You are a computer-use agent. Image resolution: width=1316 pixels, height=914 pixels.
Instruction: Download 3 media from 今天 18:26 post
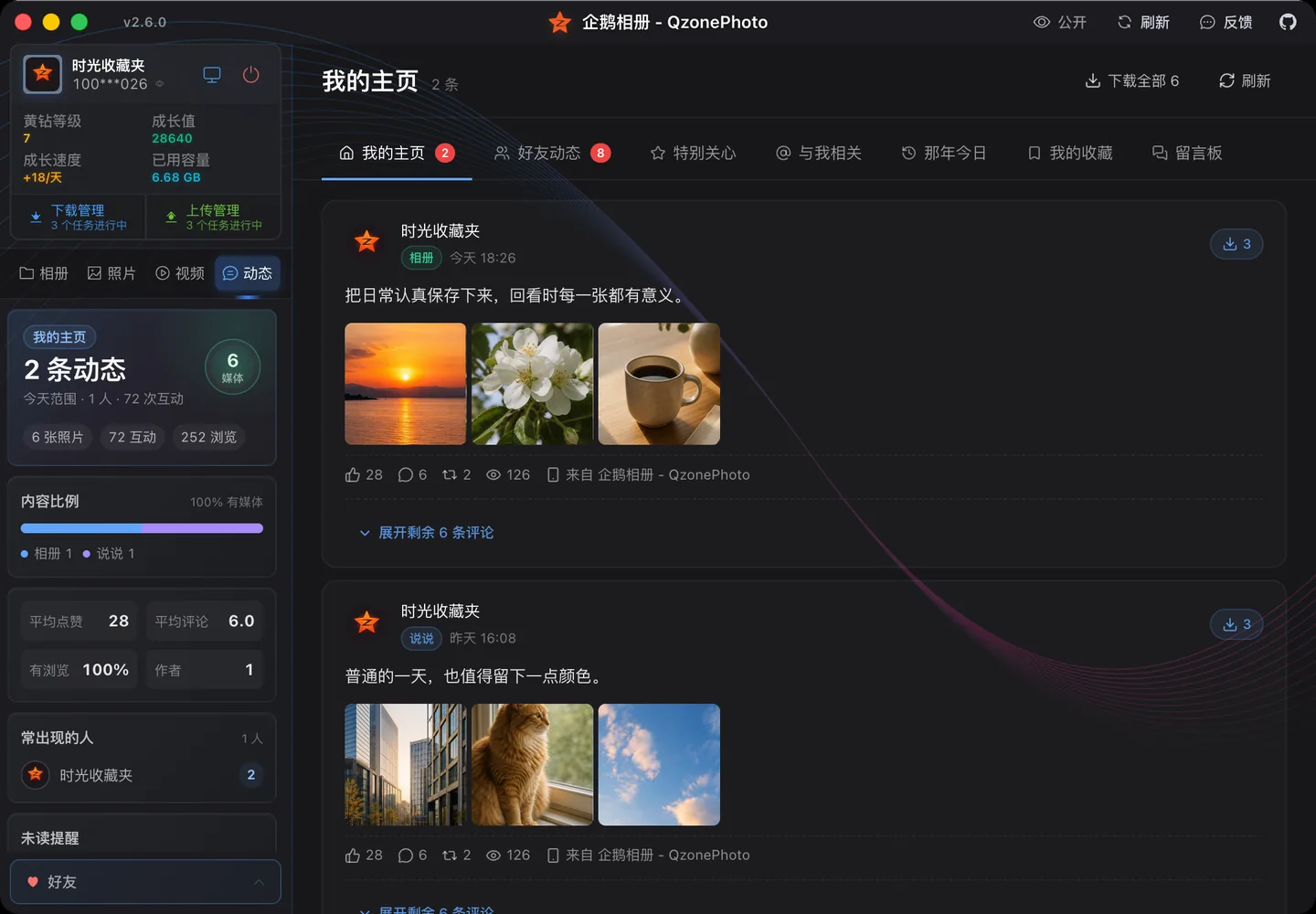pyautogui.click(x=1236, y=244)
